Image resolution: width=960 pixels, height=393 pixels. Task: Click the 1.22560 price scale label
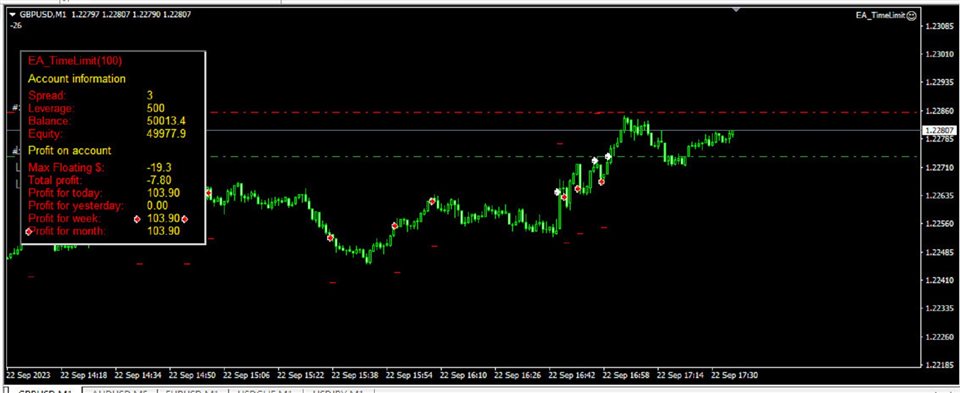coord(937,224)
